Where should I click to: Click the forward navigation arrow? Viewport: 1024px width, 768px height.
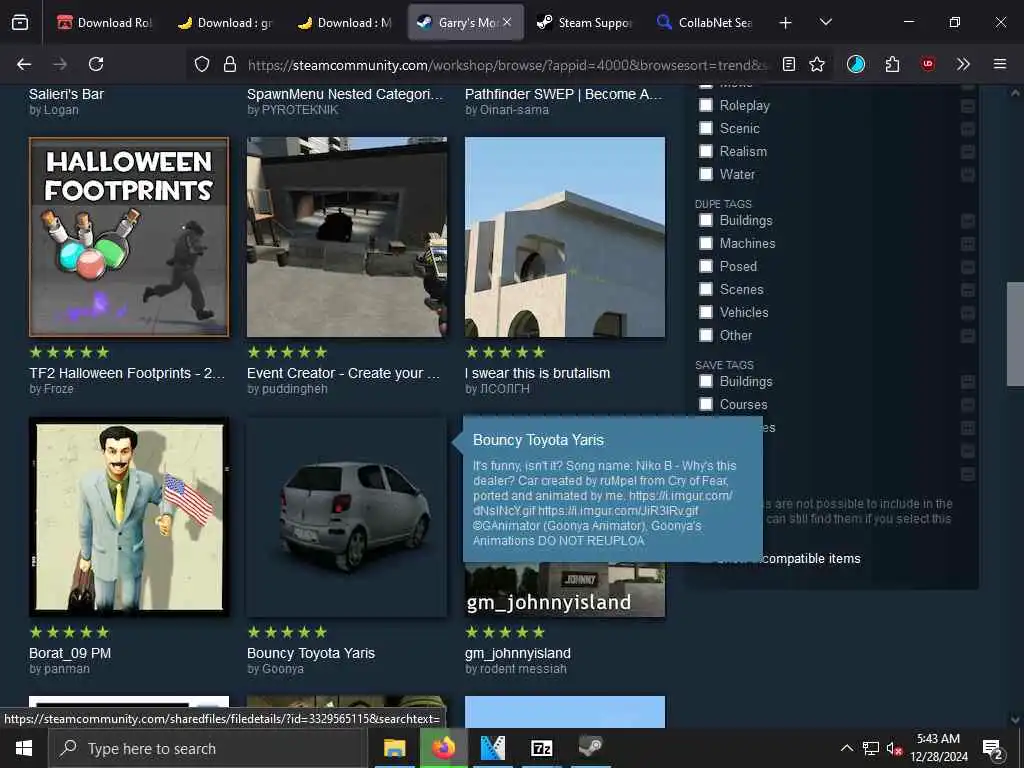click(60, 64)
